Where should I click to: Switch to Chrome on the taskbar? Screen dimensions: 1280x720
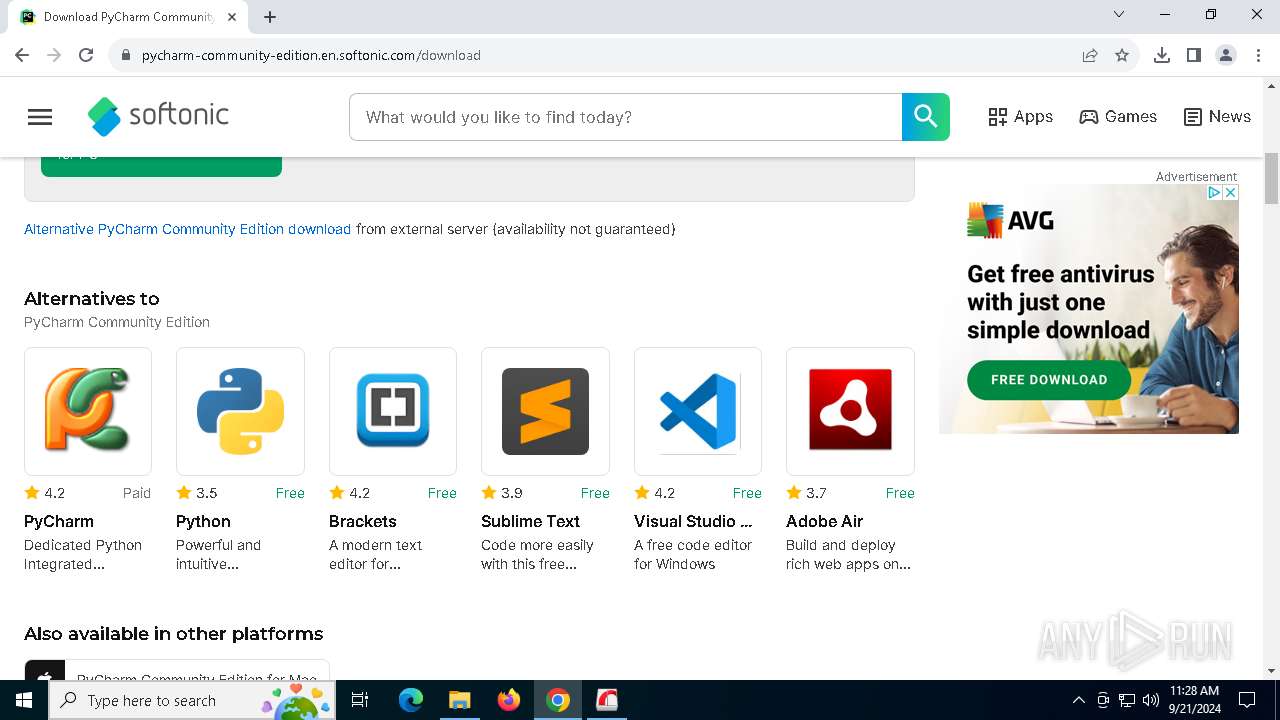click(558, 700)
